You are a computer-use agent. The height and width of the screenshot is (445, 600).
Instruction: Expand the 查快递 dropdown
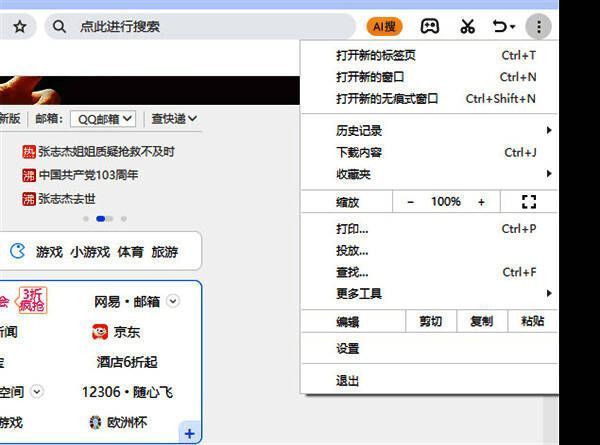tap(174, 119)
